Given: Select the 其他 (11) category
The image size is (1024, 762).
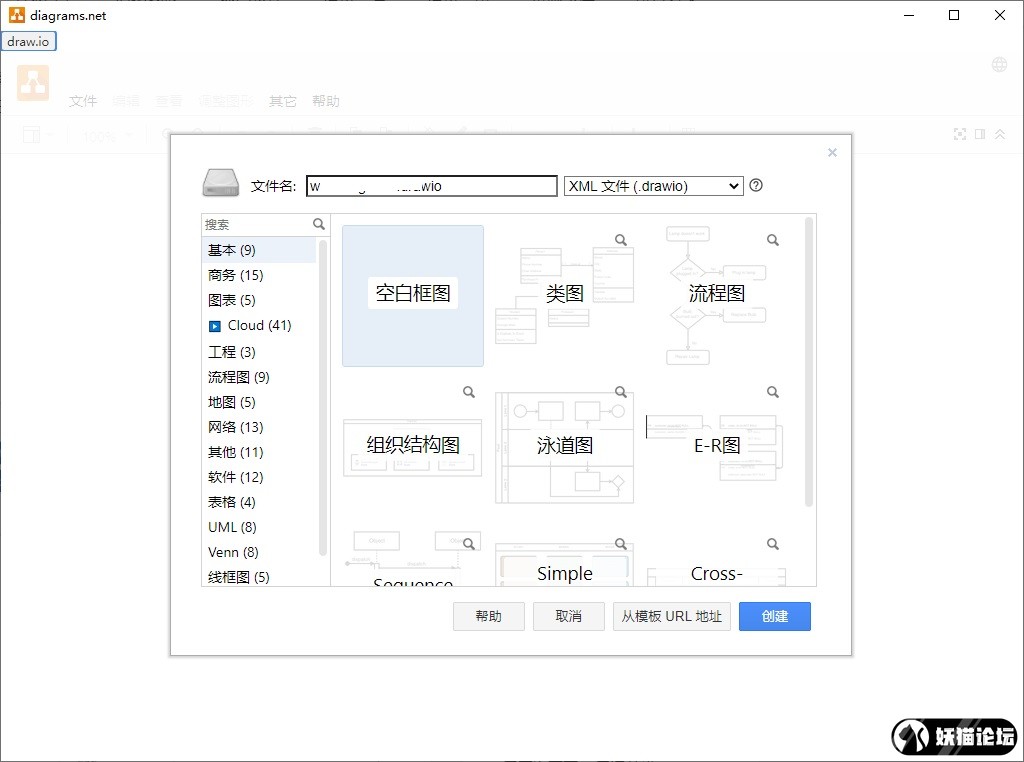Looking at the screenshot, I should point(259,452).
